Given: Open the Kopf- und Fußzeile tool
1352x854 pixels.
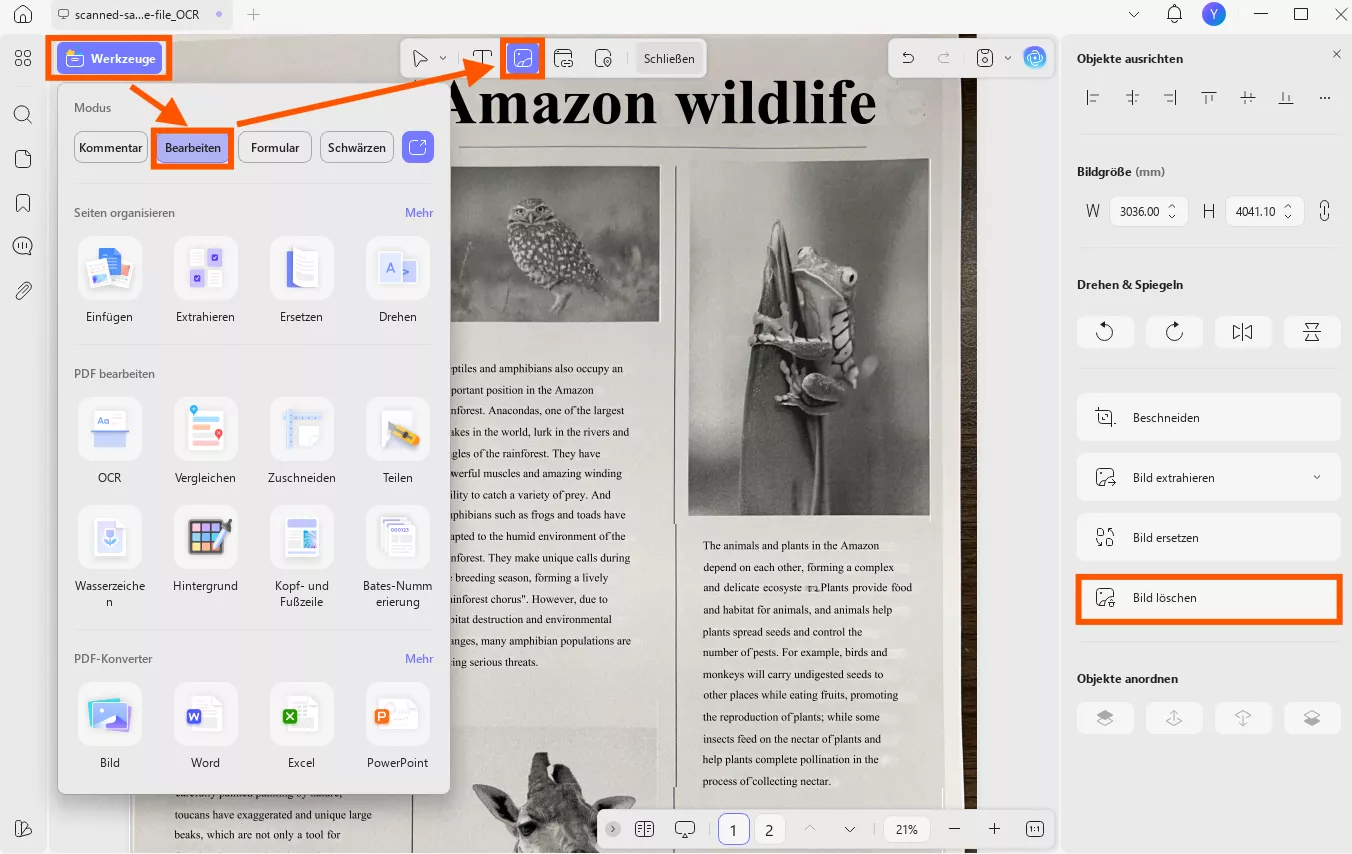Looking at the screenshot, I should (x=302, y=557).
